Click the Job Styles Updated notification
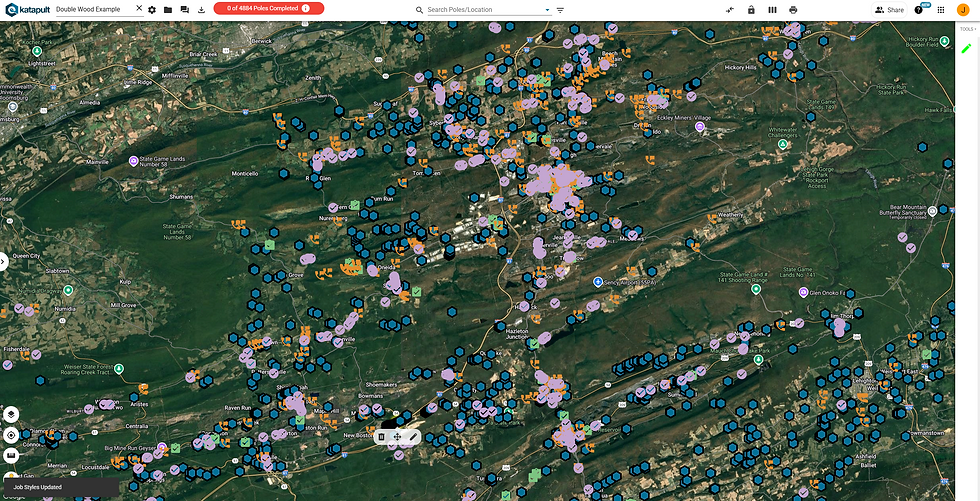 pos(61,487)
